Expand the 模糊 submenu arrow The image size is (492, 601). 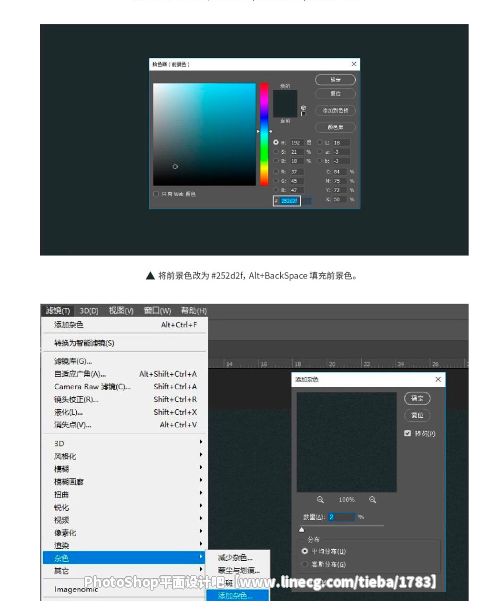pos(201,467)
